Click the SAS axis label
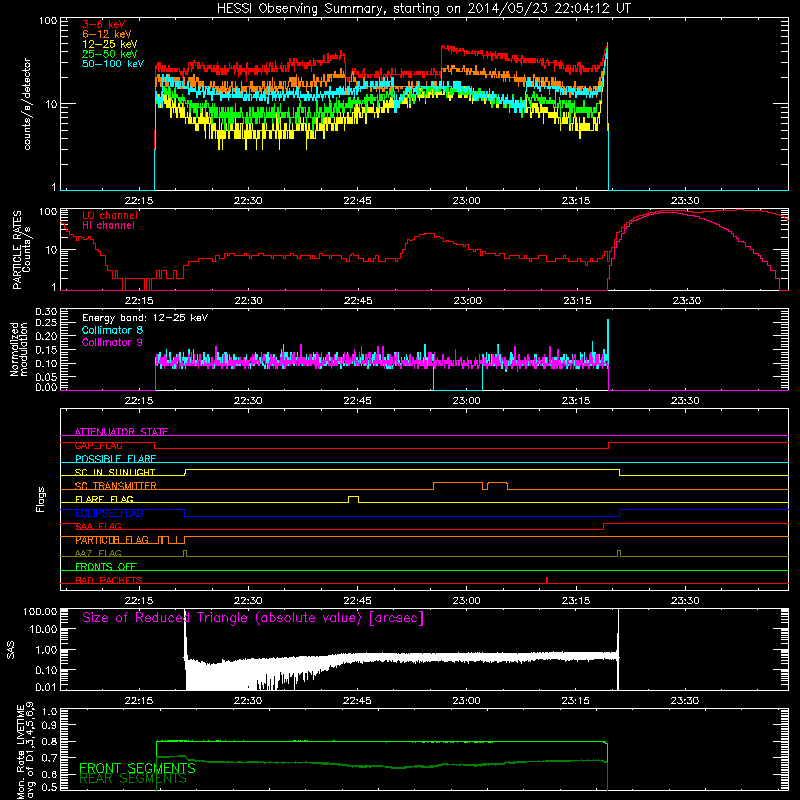 11,650
